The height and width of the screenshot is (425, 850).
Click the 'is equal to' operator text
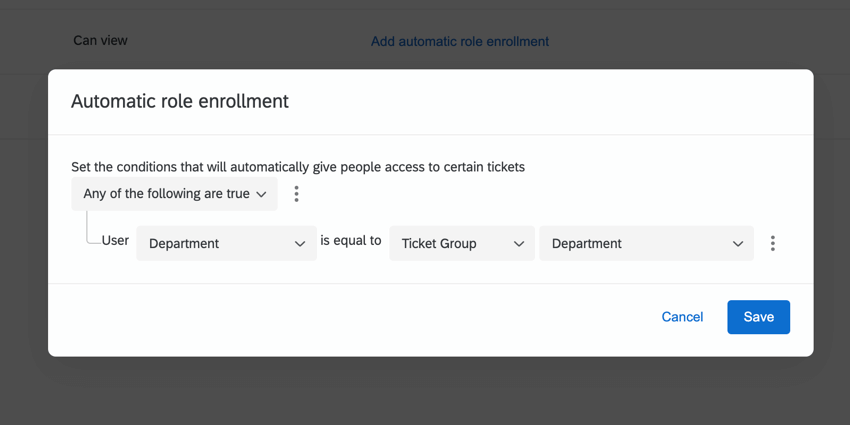(351, 241)
